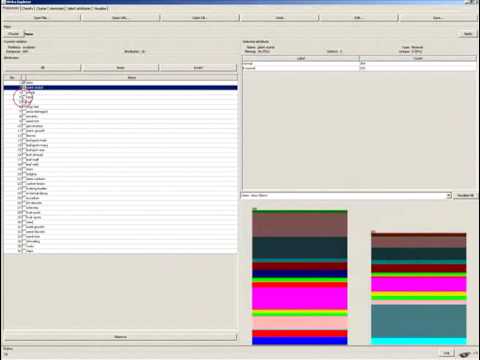Click the Remove attributes button

[120, 337]
